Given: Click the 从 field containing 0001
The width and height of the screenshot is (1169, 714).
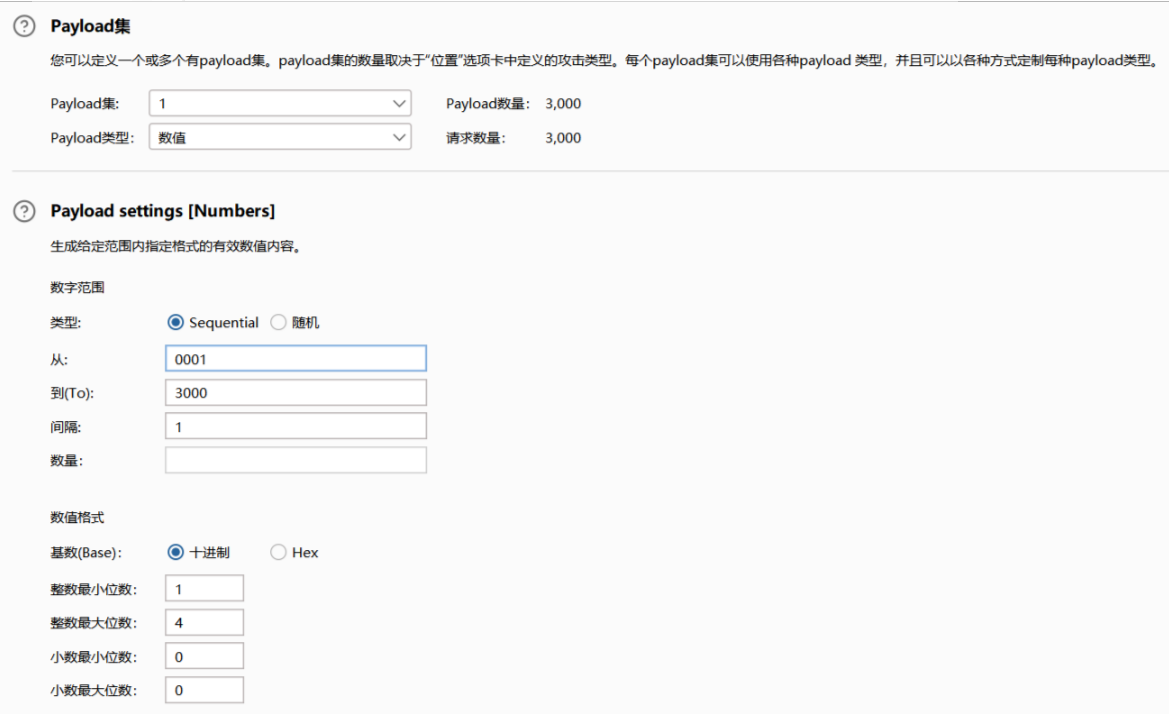Looking at the screenshot, I should (x=295, y=358).
